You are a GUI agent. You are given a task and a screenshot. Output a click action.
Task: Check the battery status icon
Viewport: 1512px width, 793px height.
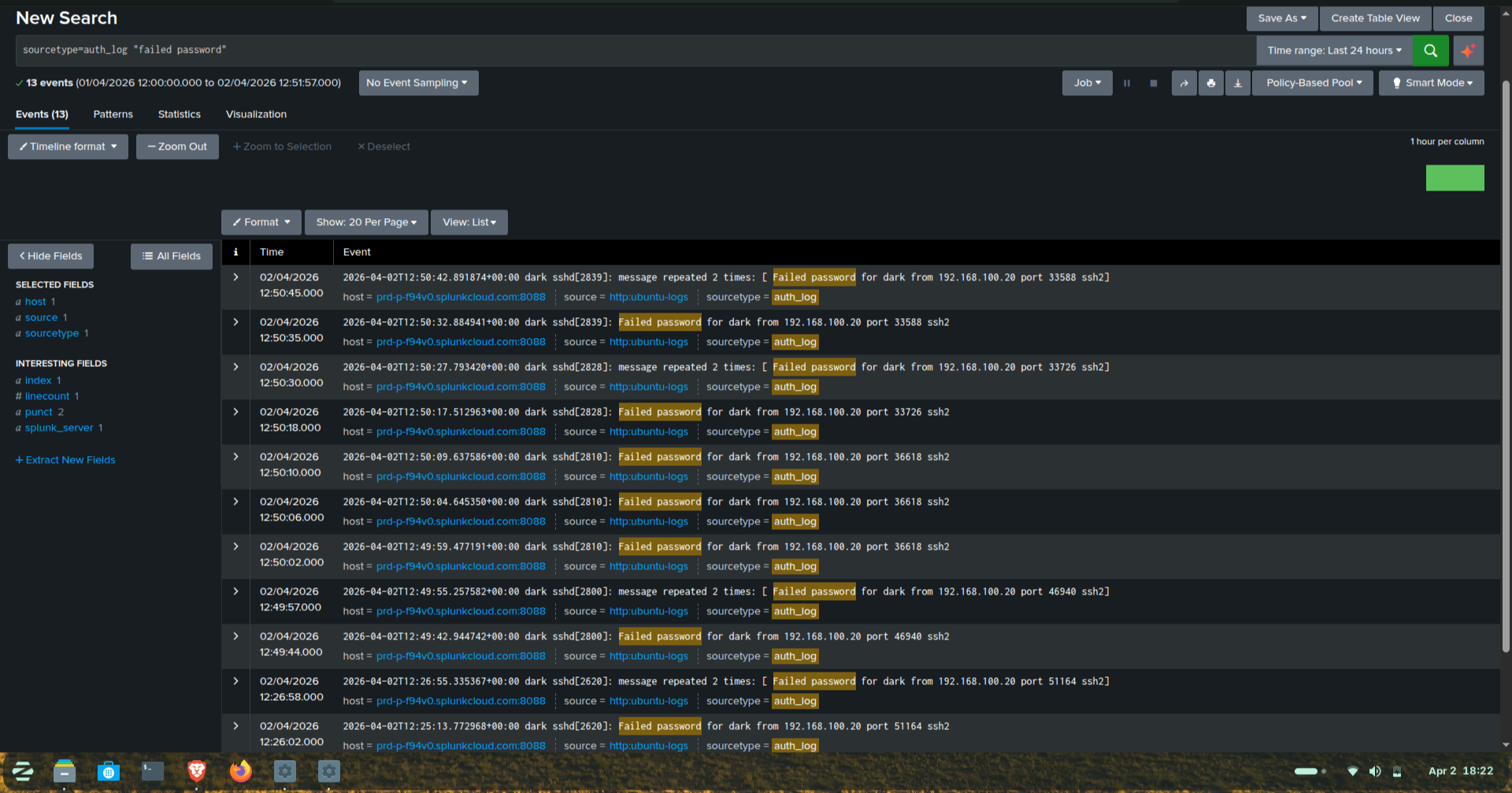point(1397,771)
